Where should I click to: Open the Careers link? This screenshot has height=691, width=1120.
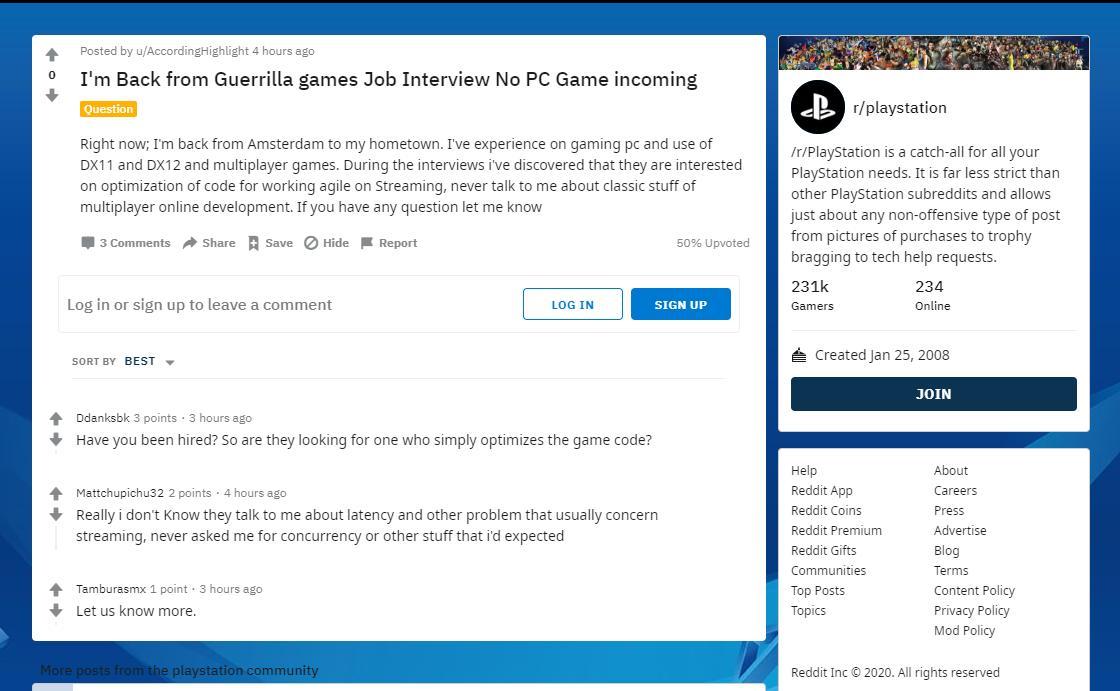955,491
